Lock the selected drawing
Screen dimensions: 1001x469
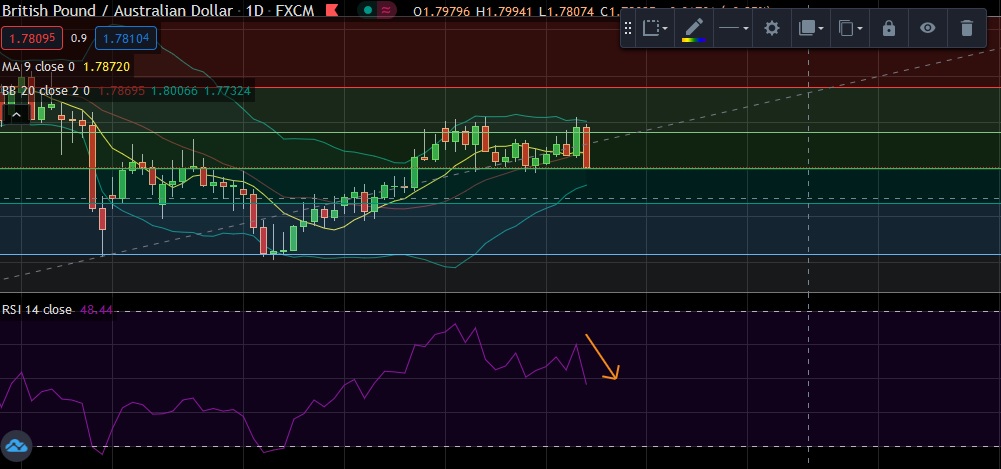point(888,28)
